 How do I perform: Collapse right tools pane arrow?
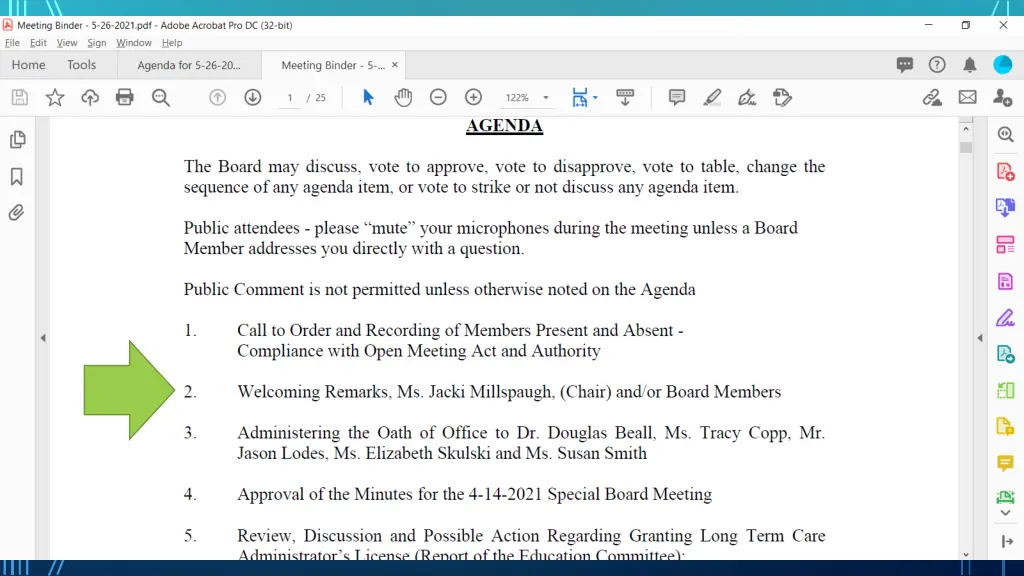980,338
